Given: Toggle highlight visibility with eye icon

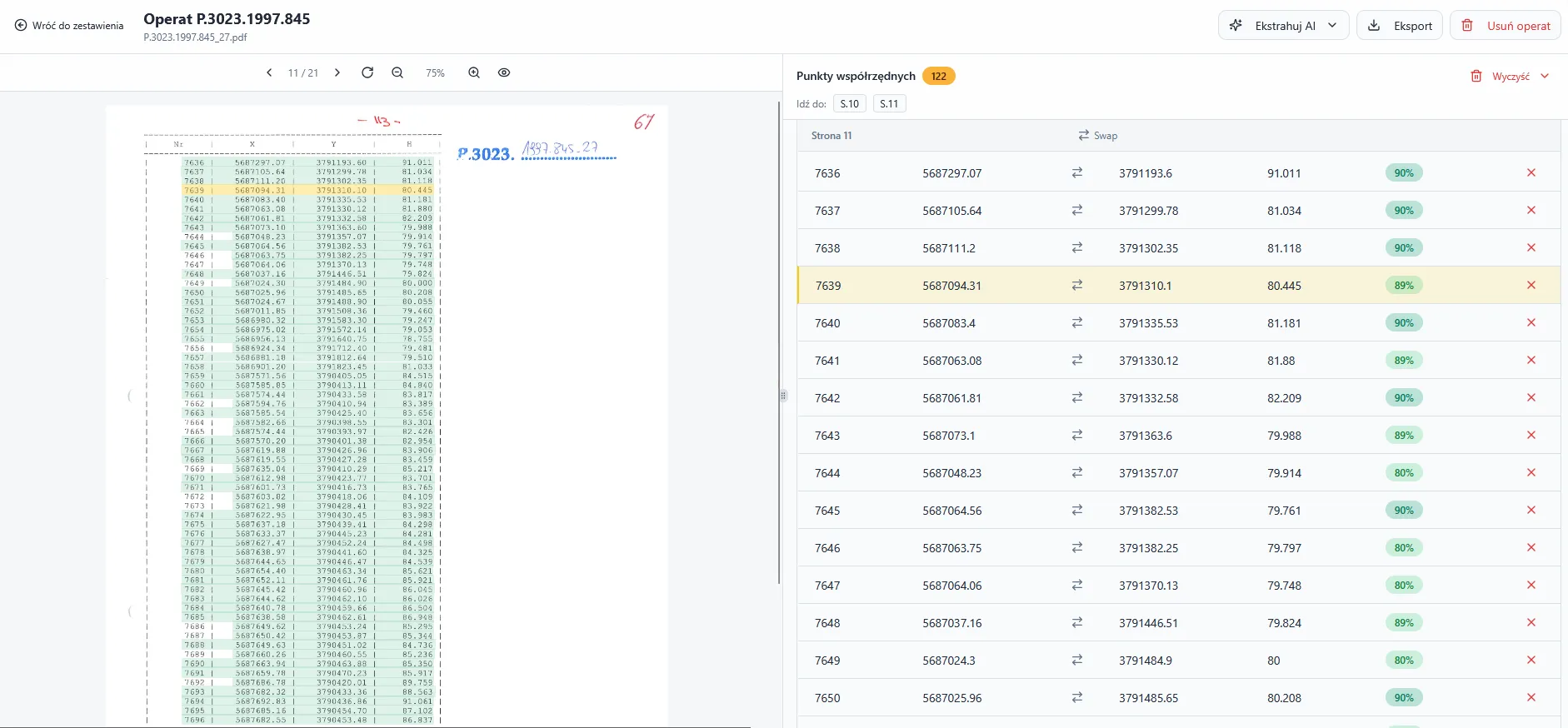Looking at the screenshot, I should [x=504, y=72].
